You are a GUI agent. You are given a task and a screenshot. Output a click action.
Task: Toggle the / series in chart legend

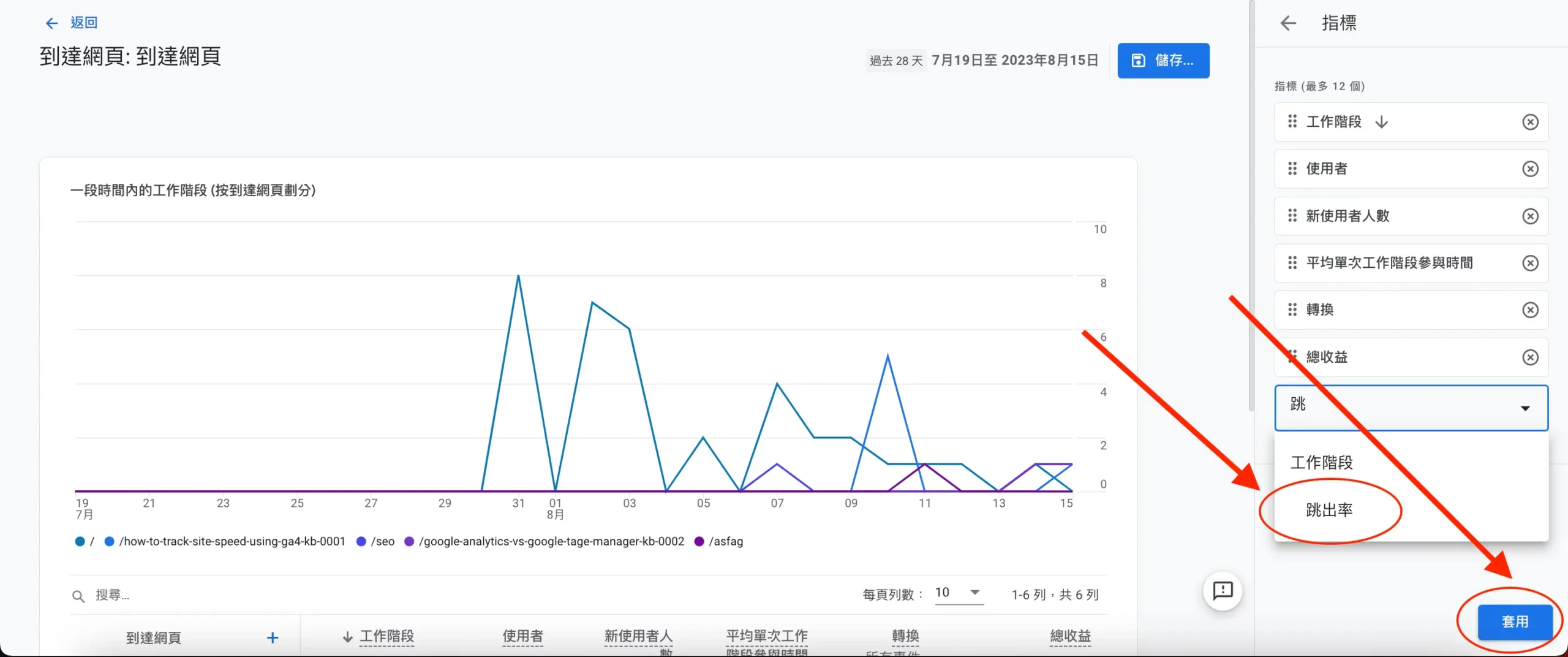(85, 542)
